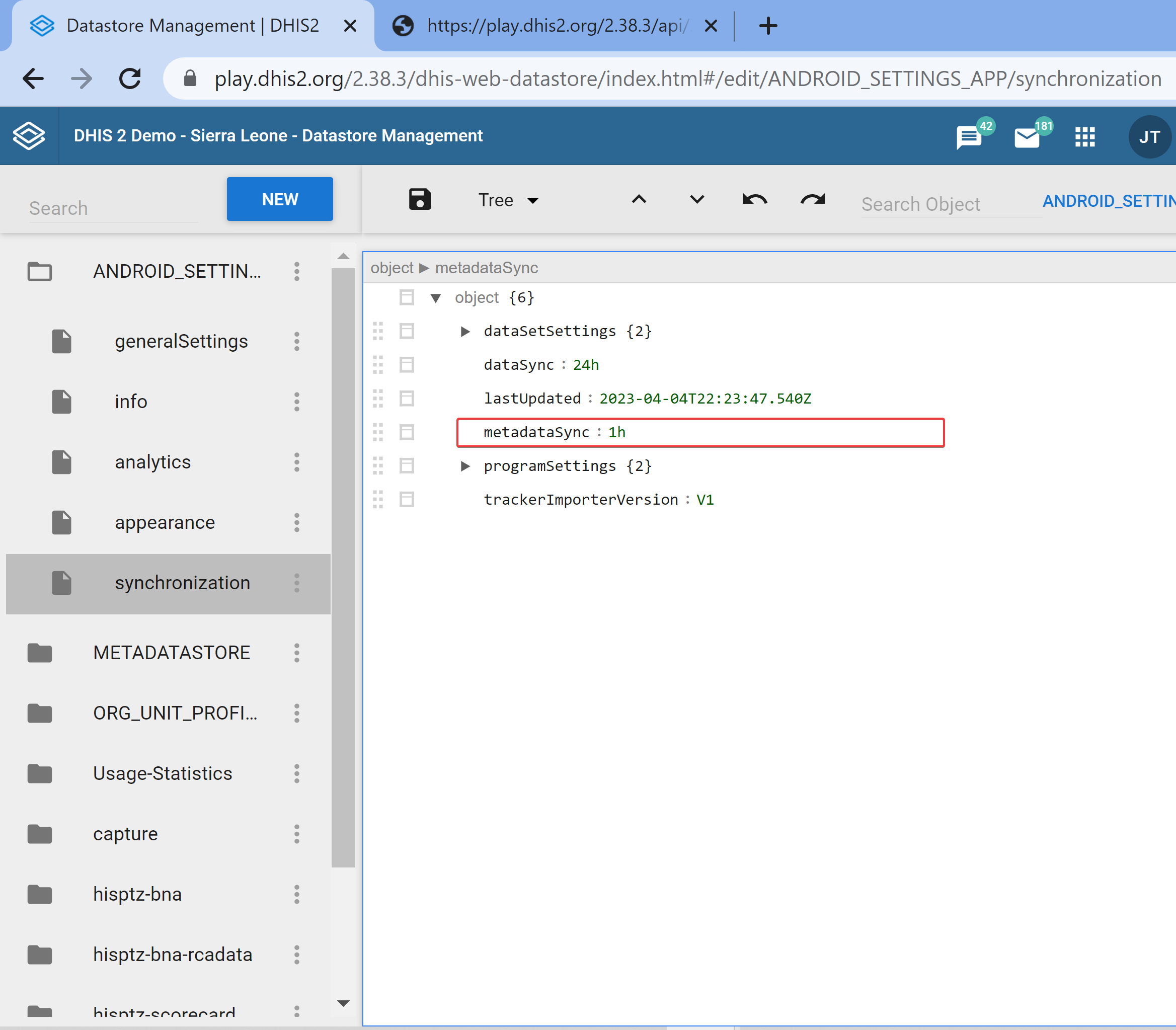The width and height of the screenshot is (1176, 1030).
Task: Click the lastUpdated timestamp value
Action: tap(705, 399)
